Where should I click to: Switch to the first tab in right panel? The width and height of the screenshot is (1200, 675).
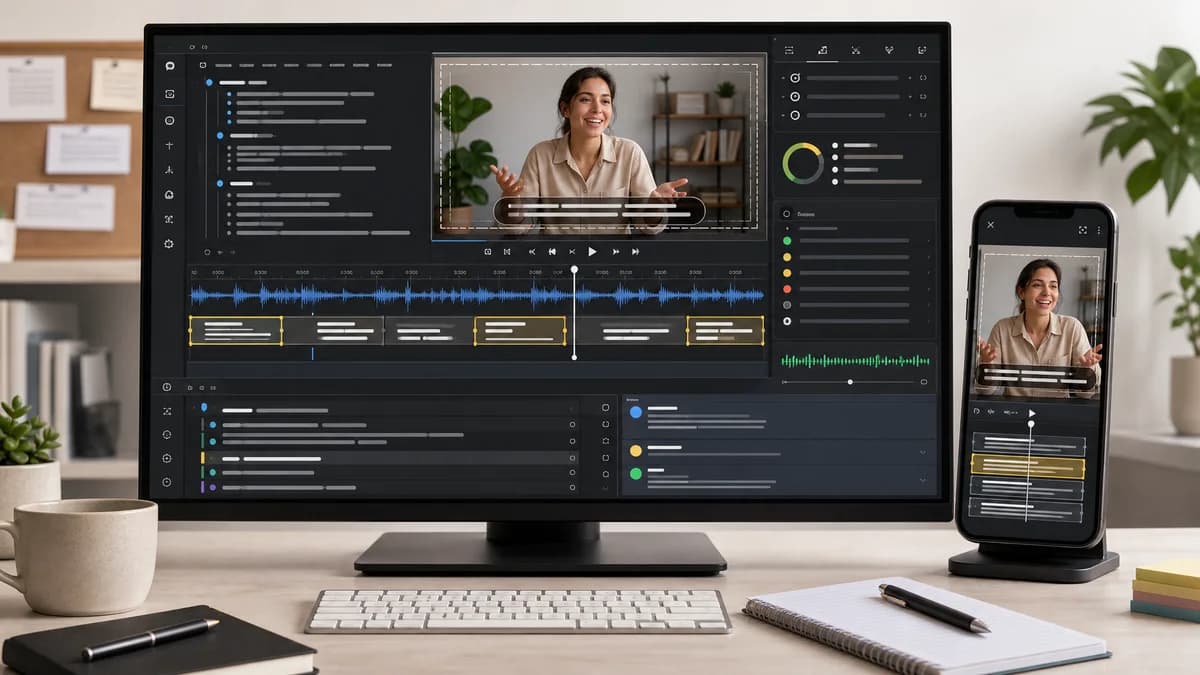pos(789,50)
